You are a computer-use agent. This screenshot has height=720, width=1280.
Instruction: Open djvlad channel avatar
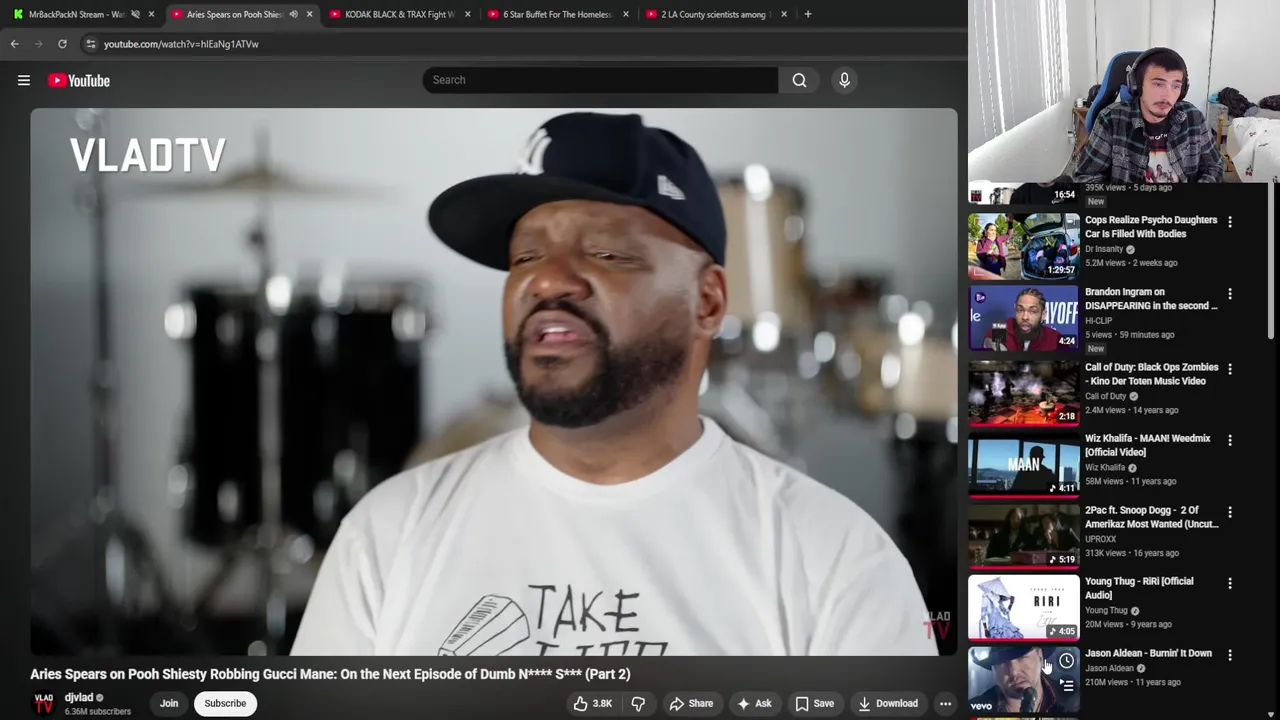coord(44,703)
